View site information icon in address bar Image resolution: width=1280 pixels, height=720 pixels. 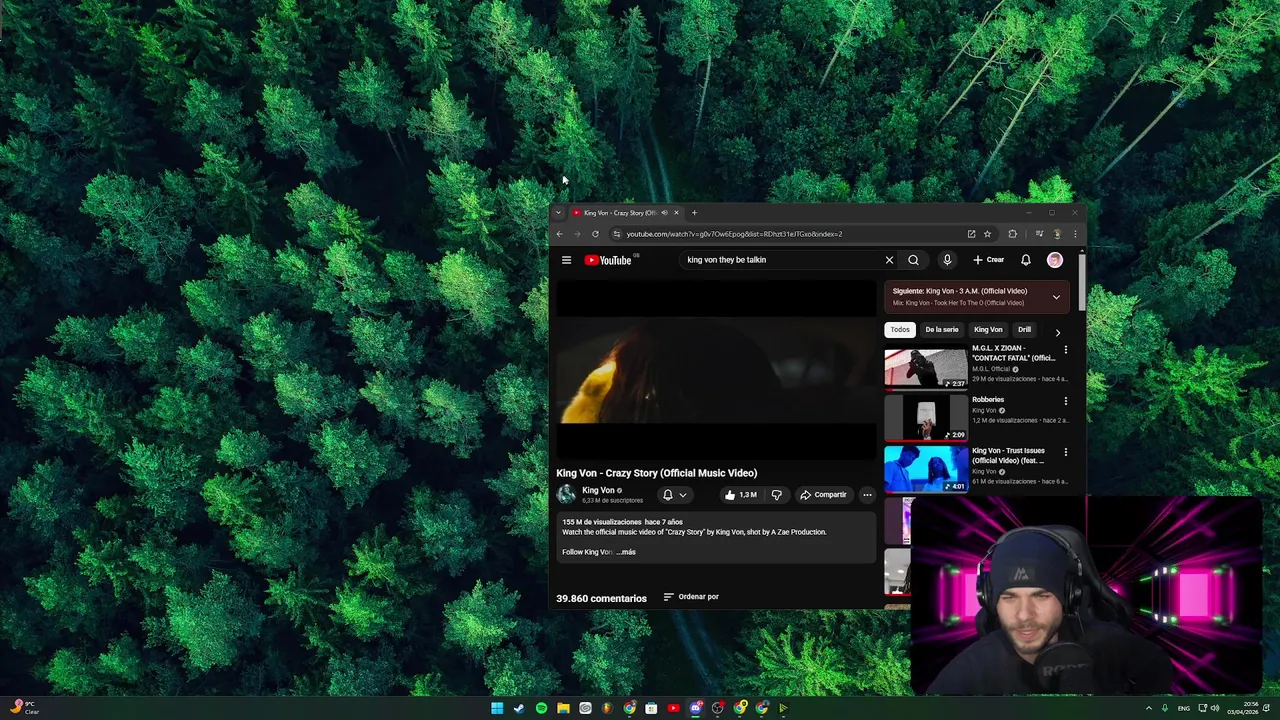click(x=617, y=234)
